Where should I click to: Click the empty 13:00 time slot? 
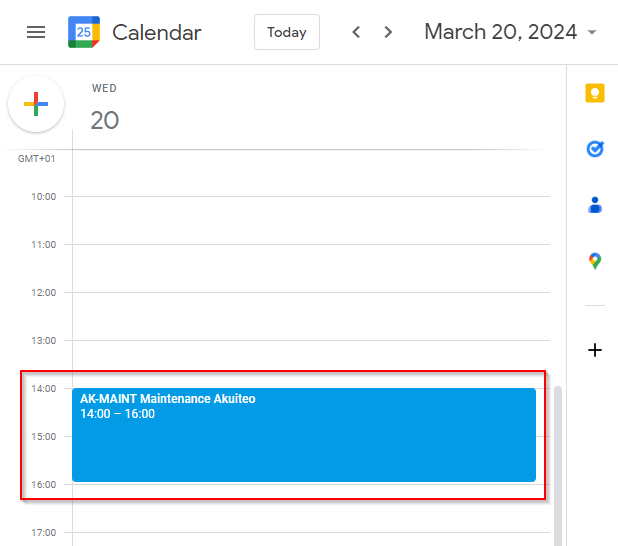[310, 364]
